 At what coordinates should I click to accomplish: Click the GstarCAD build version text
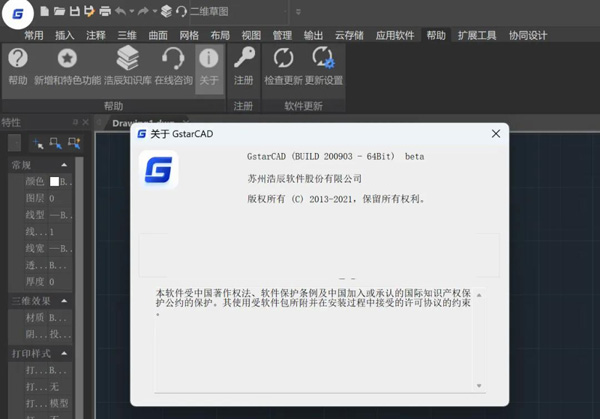(x=335, y=157)
